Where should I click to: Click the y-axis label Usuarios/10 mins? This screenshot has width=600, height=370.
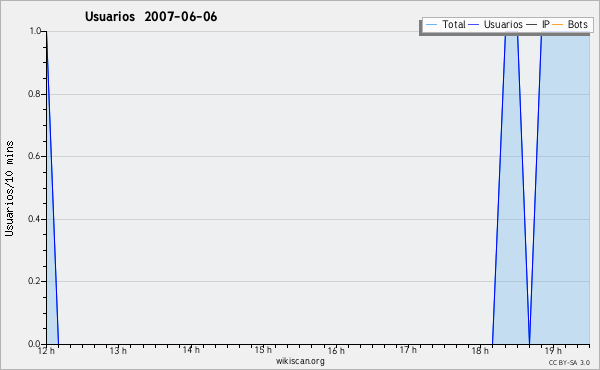tap(9, 188)
